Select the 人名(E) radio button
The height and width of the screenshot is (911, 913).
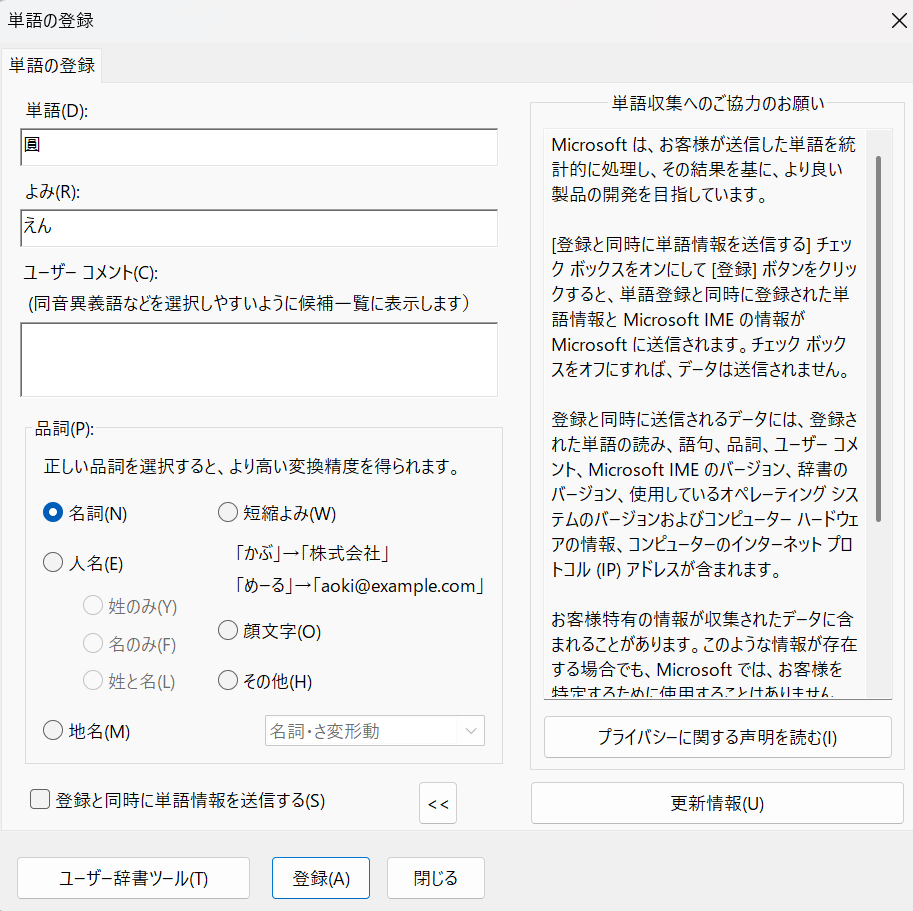tap(54, 564)
